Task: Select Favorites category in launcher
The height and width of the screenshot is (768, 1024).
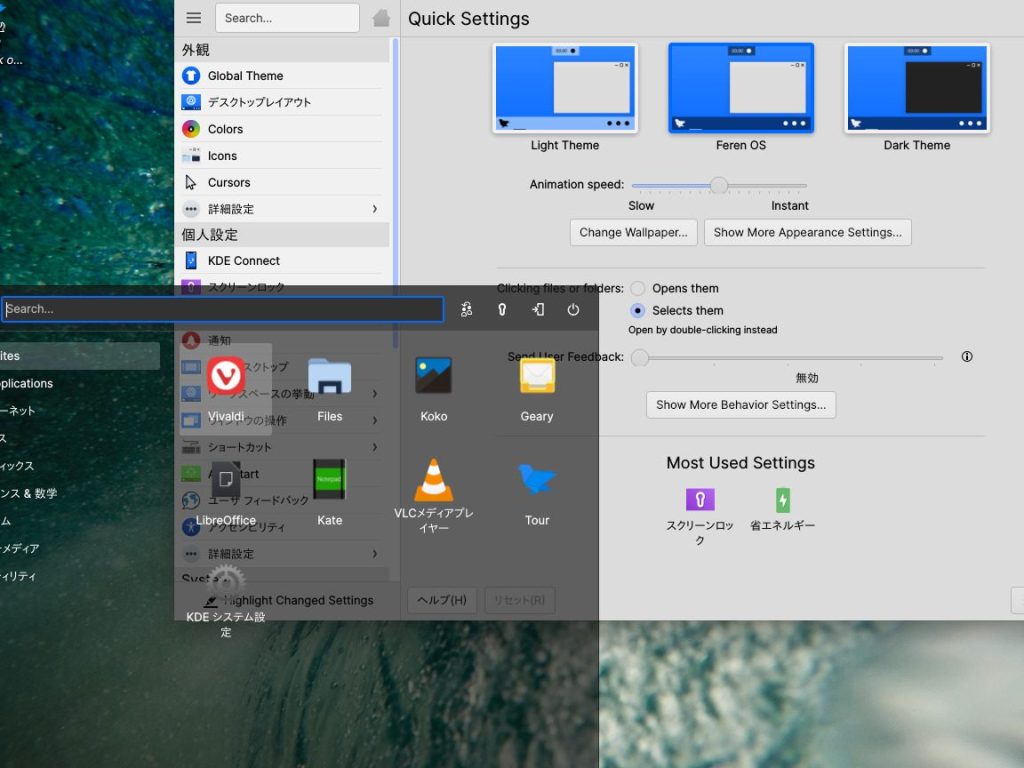Action: pyautogui.click(x=80, y=356)
